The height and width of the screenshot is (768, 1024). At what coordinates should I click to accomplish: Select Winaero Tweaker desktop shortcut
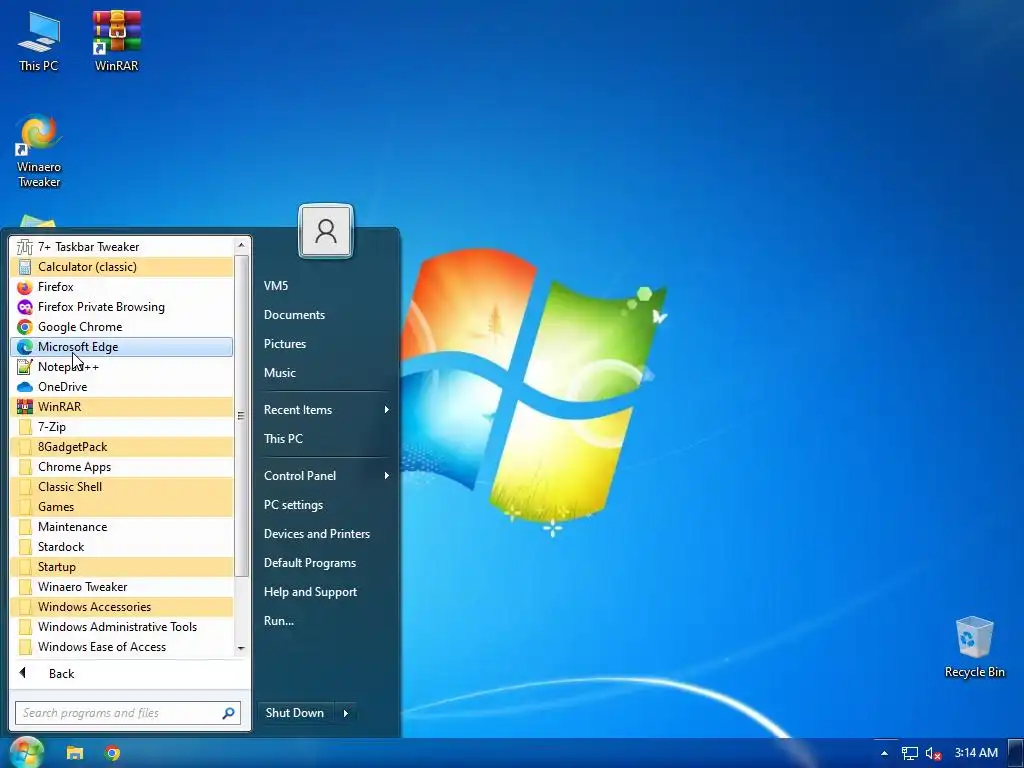(x=39, y=152)
